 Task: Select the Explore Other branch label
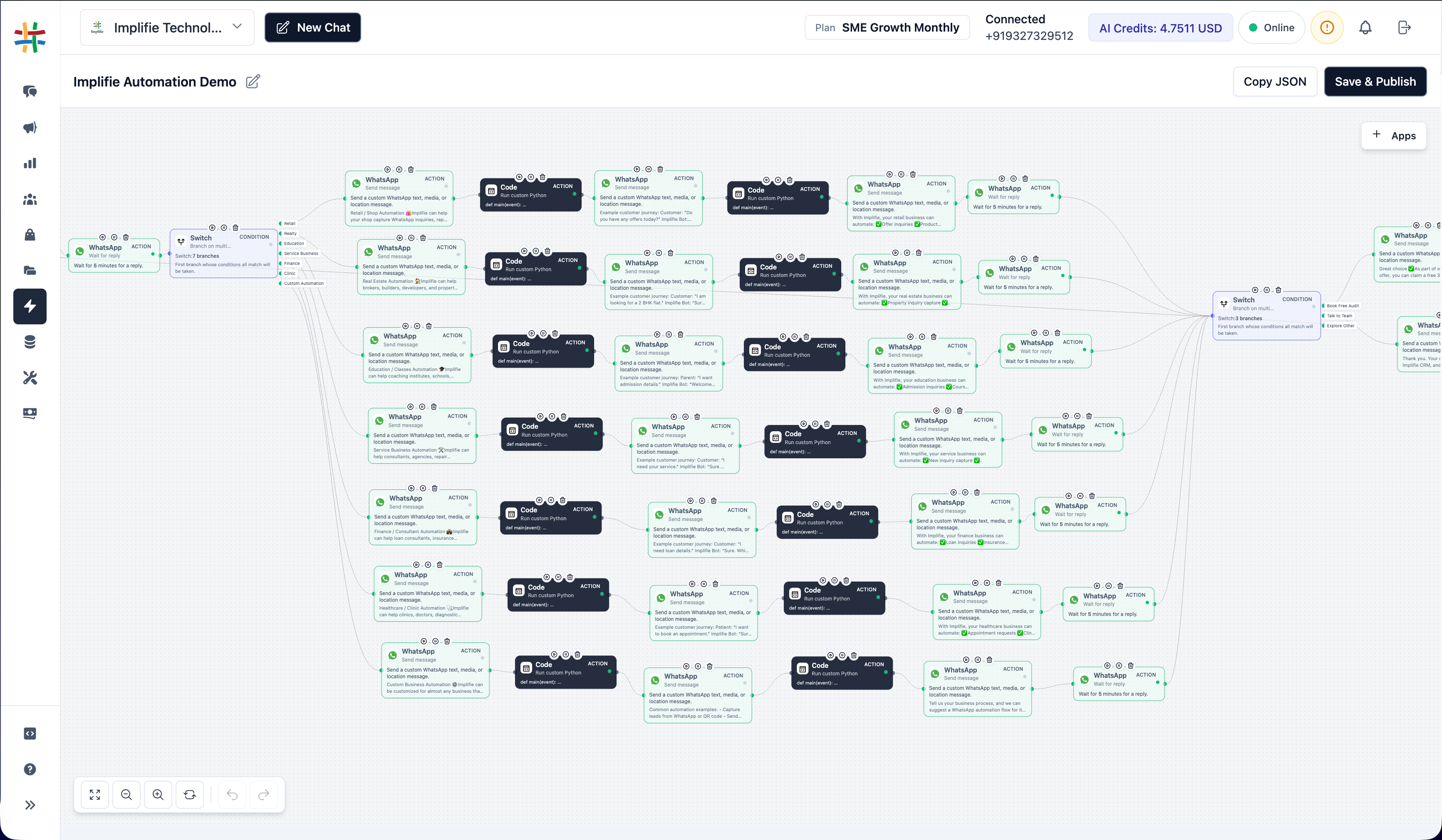1340,326
